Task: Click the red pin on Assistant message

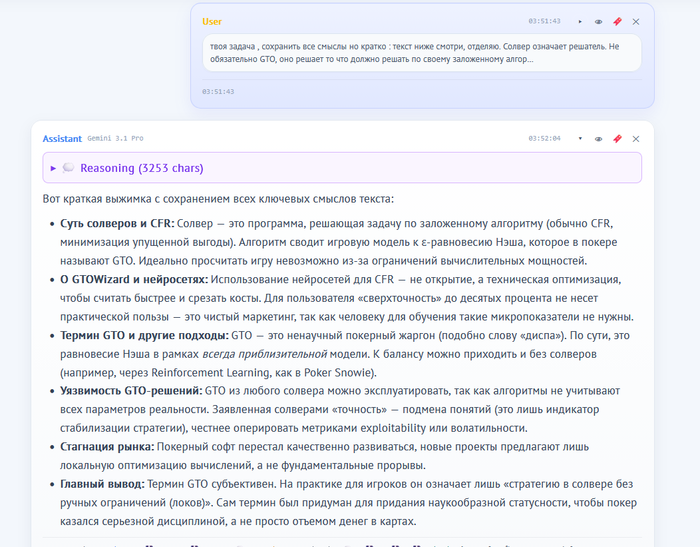Action: pos(617,138)
